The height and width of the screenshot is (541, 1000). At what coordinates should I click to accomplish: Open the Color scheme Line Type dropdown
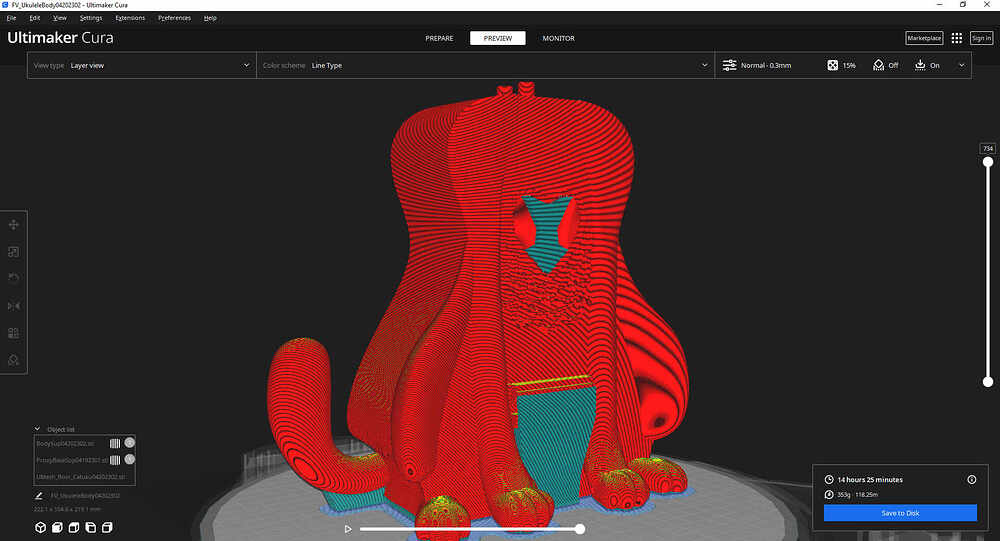(x=485, y=65)
